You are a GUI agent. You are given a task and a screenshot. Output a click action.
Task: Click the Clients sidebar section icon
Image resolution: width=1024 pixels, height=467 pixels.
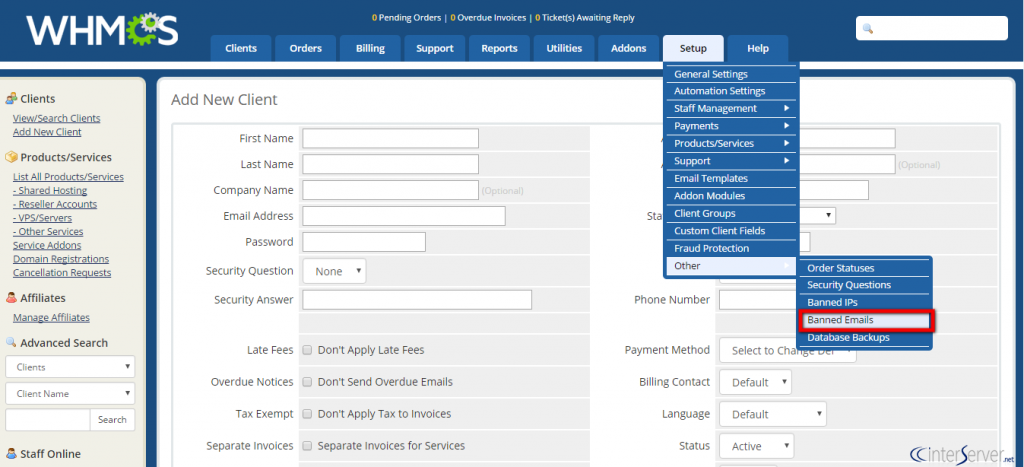(11, 99)
